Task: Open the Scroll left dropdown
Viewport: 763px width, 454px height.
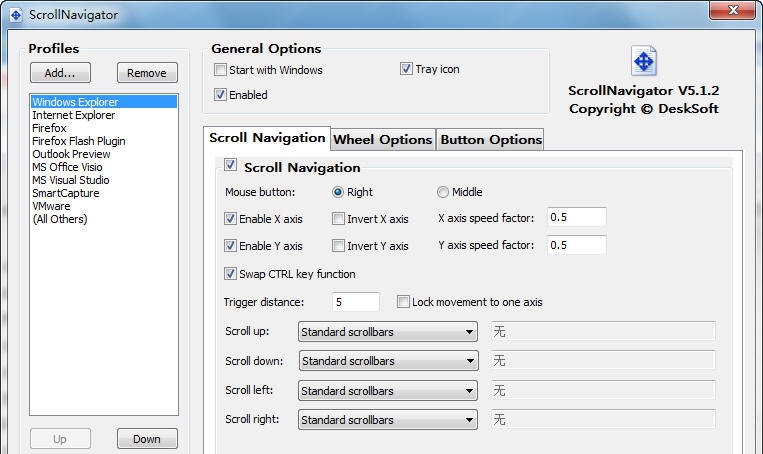Action: (x=388, y=391)
